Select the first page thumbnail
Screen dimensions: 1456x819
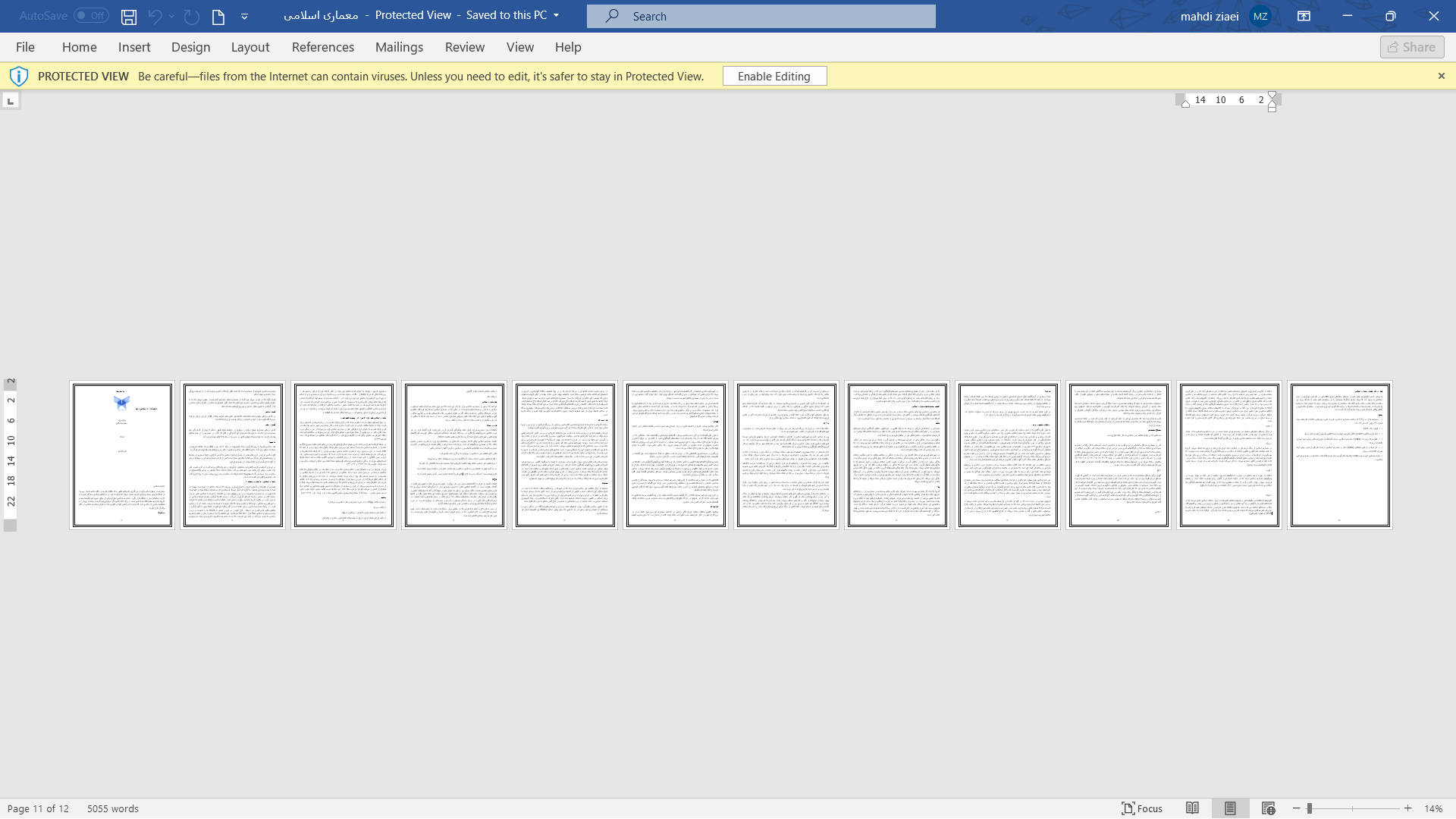[122, 453]
